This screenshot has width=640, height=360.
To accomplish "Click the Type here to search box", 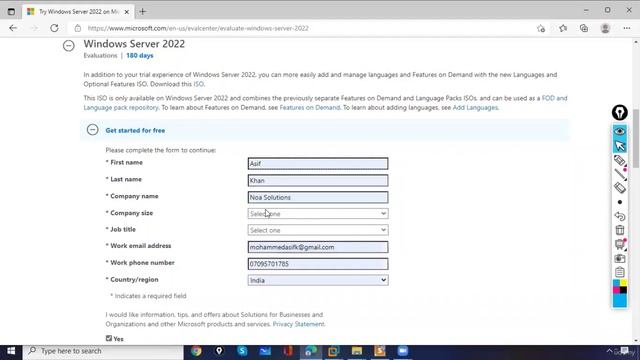I will point(103,351).
